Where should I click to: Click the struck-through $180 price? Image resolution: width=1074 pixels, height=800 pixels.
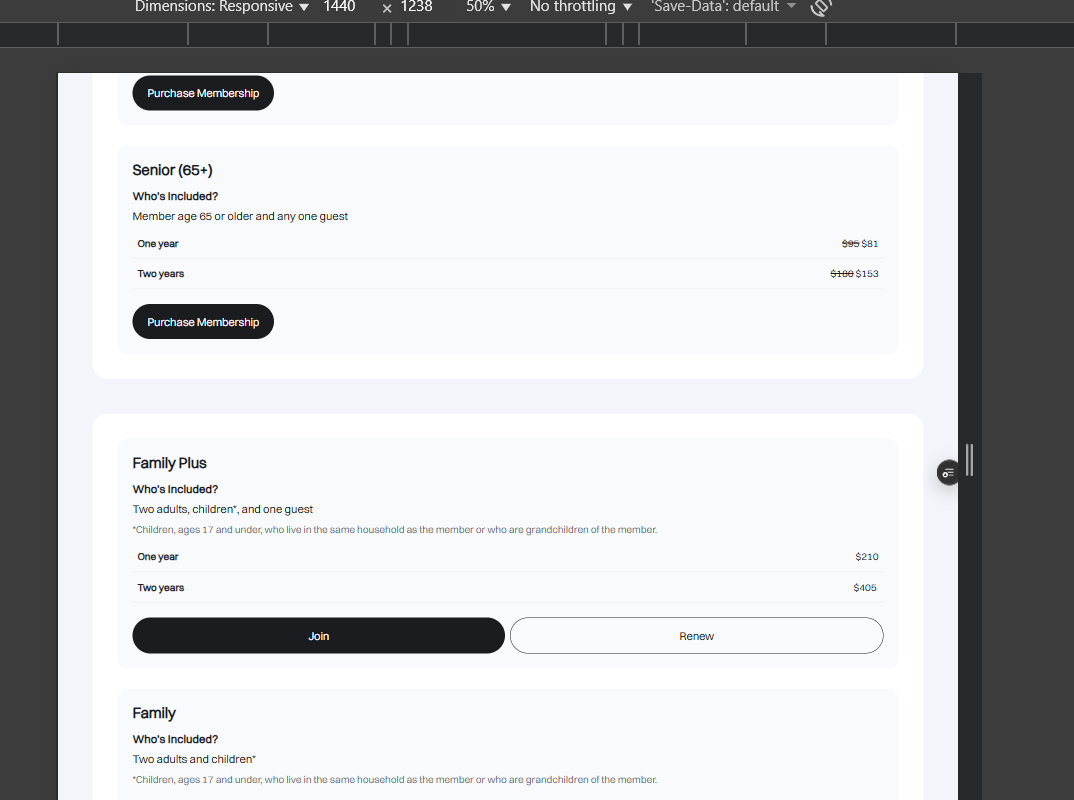click(x=842, y=274)
